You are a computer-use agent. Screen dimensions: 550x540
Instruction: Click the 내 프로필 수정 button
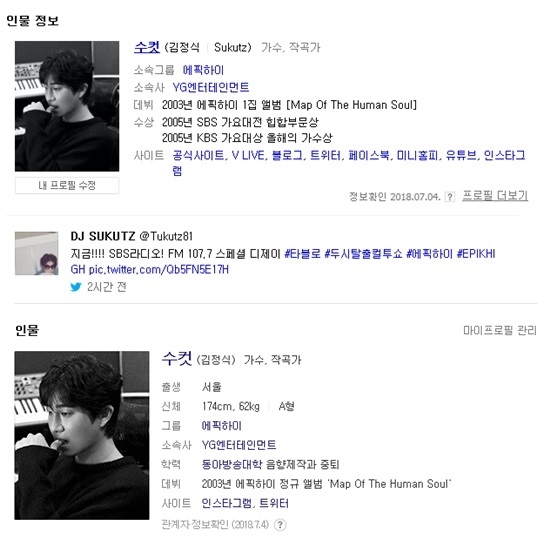pyautogui.click(x=67, y=185)
